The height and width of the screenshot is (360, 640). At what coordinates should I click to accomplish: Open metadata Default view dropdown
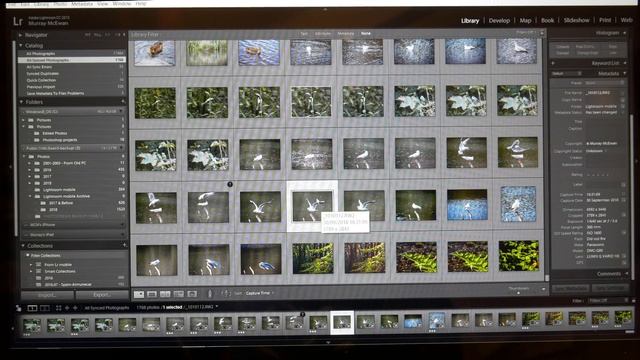click(567, 74)
